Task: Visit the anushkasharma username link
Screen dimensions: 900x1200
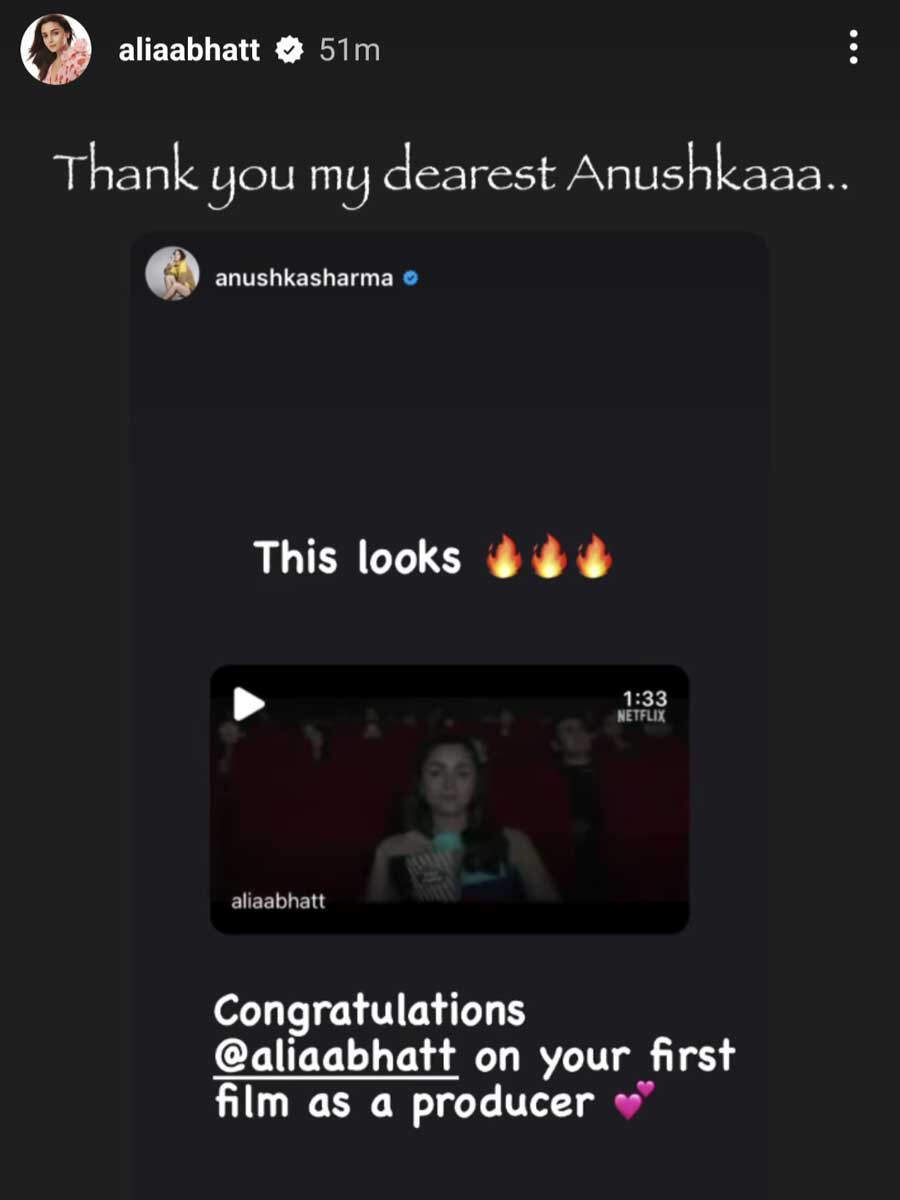Action: tap(305, 279)
